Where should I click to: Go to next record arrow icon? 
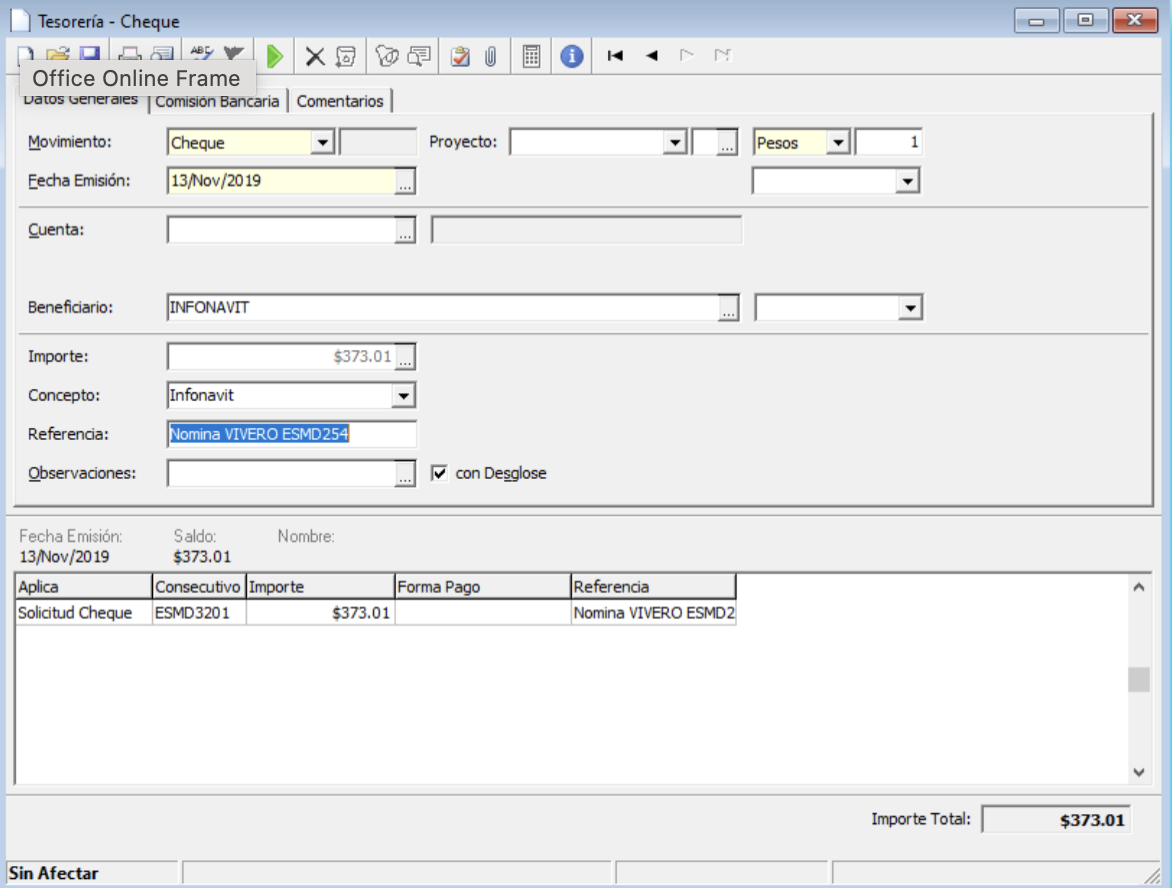pos(686,55)
